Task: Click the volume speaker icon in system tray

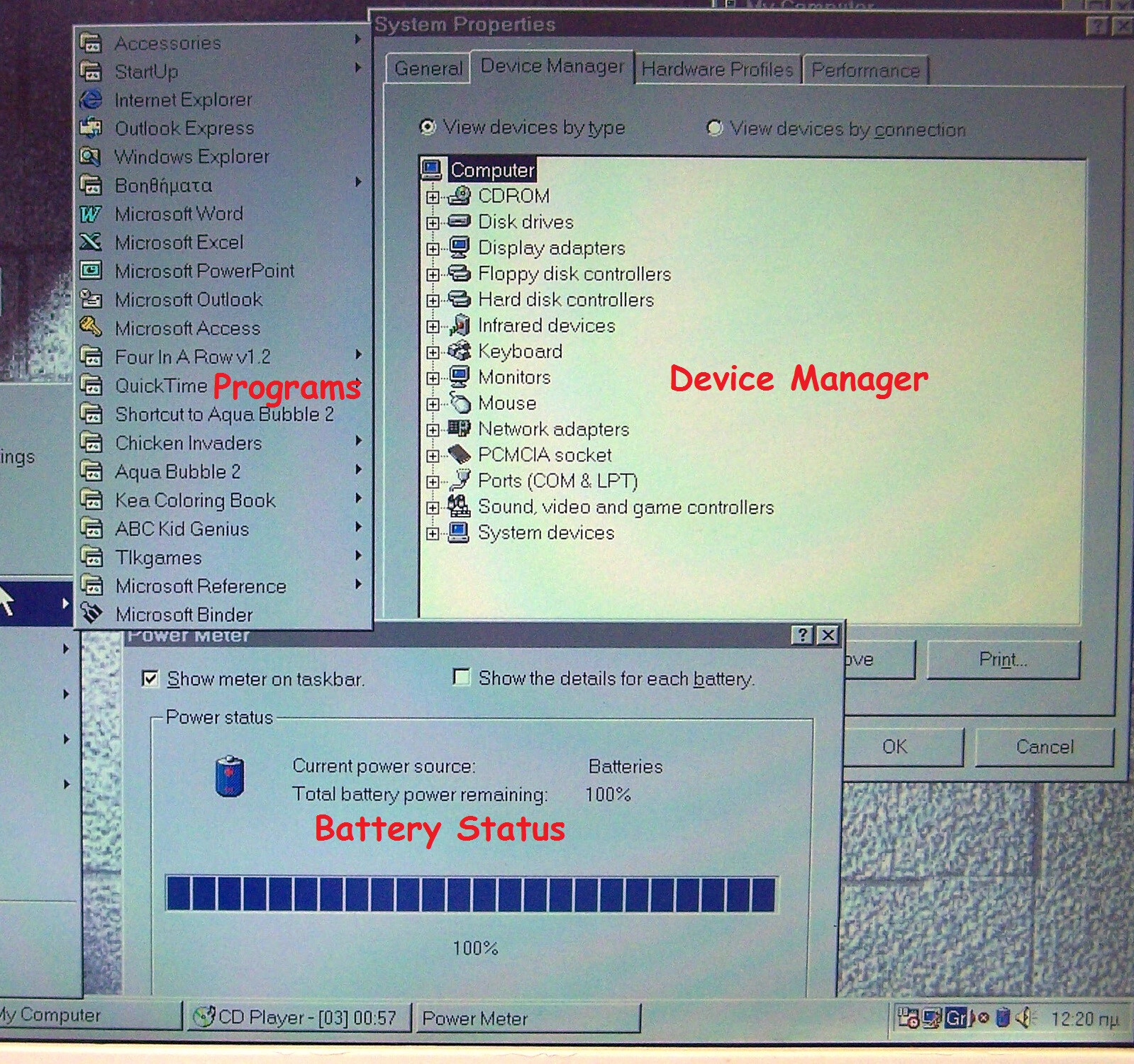Action: [x=1025, y=1018]
